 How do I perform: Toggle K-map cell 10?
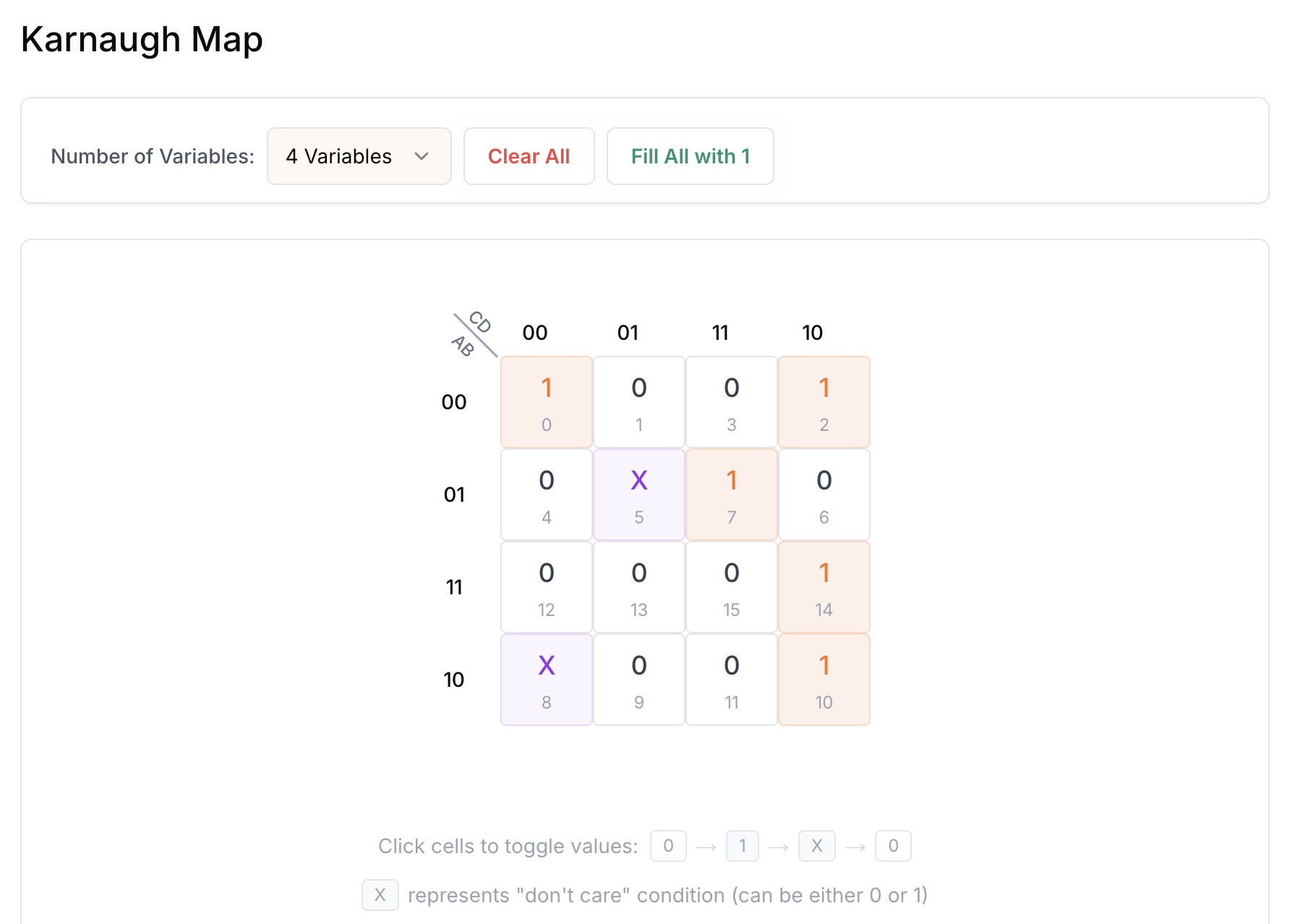coord(824,680)
